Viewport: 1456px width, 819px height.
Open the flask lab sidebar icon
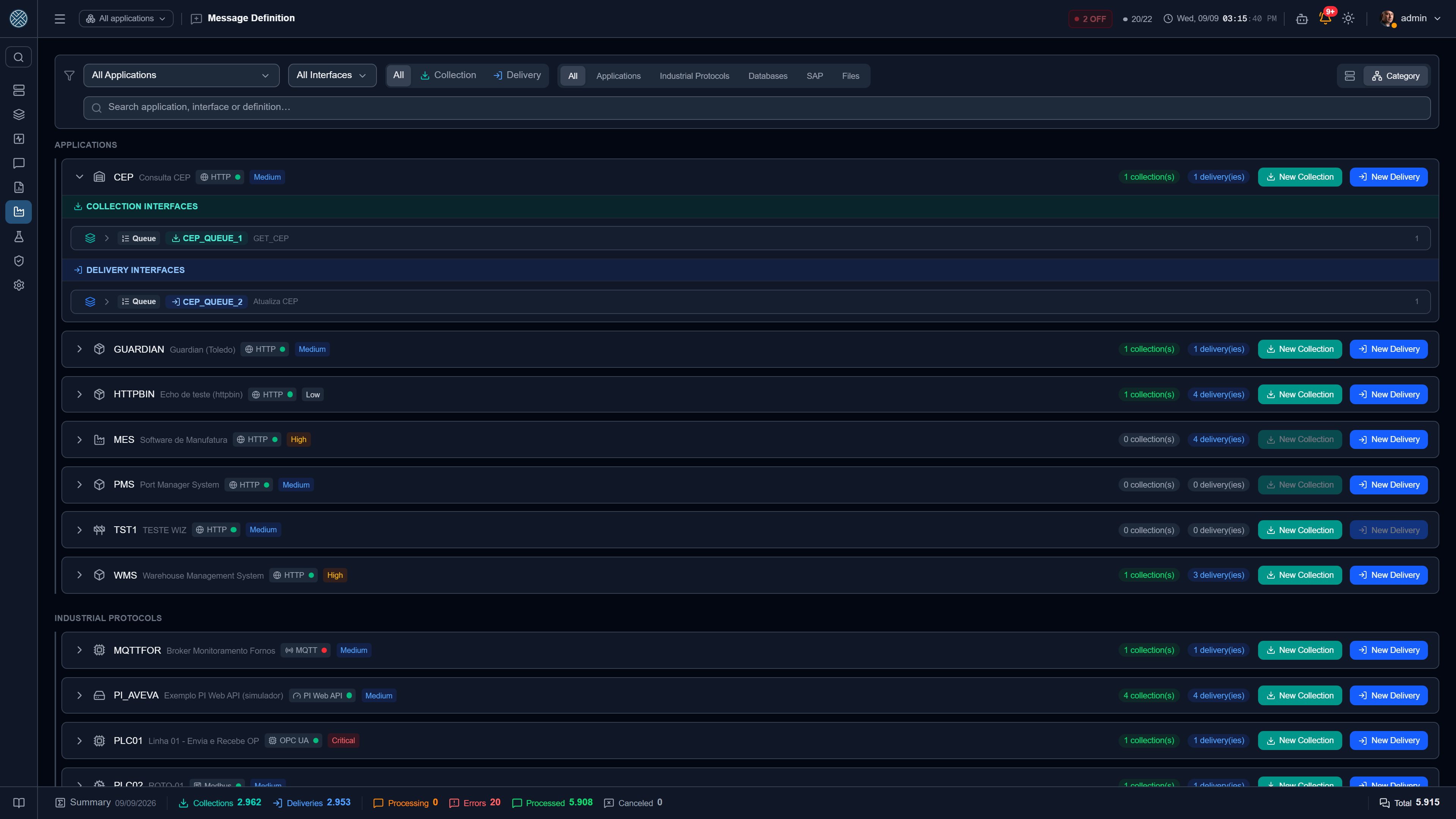point(19,236)
